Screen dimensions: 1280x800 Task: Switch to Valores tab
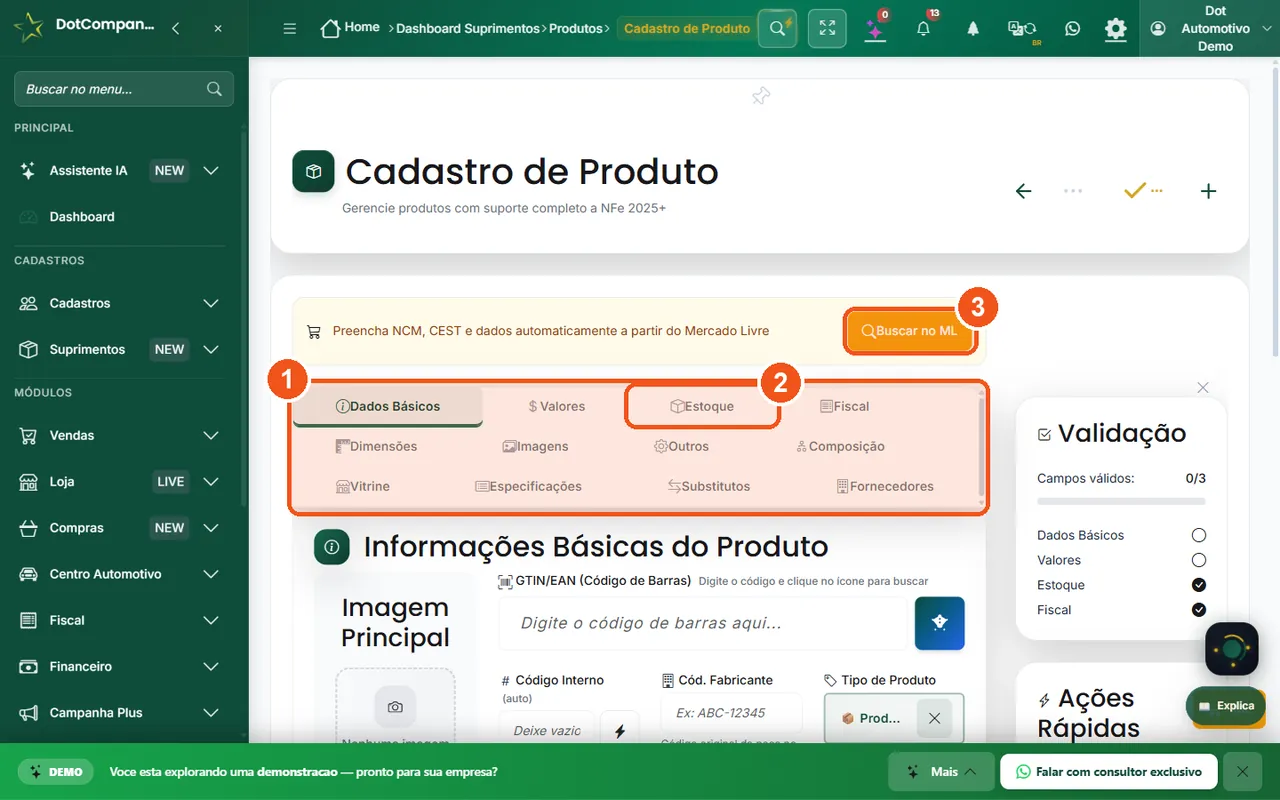pyautogui.click(x=556, y=407)
